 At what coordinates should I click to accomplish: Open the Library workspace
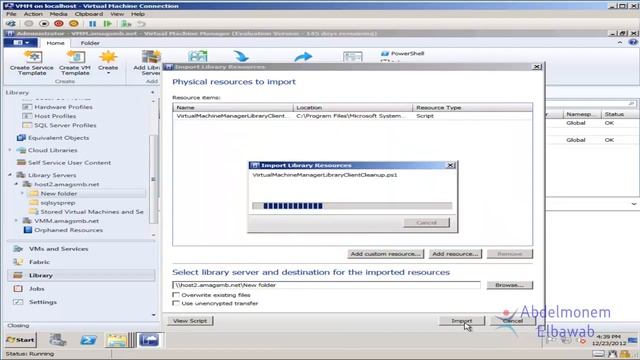point(81,275)
